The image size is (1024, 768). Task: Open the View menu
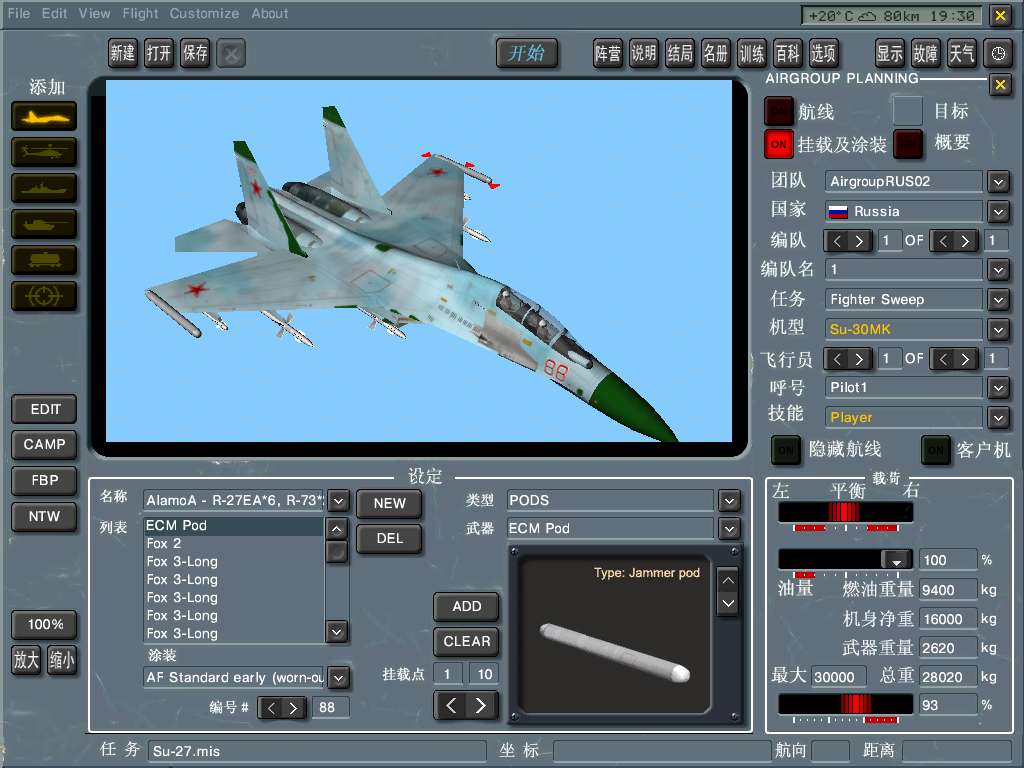pos(95,13)
